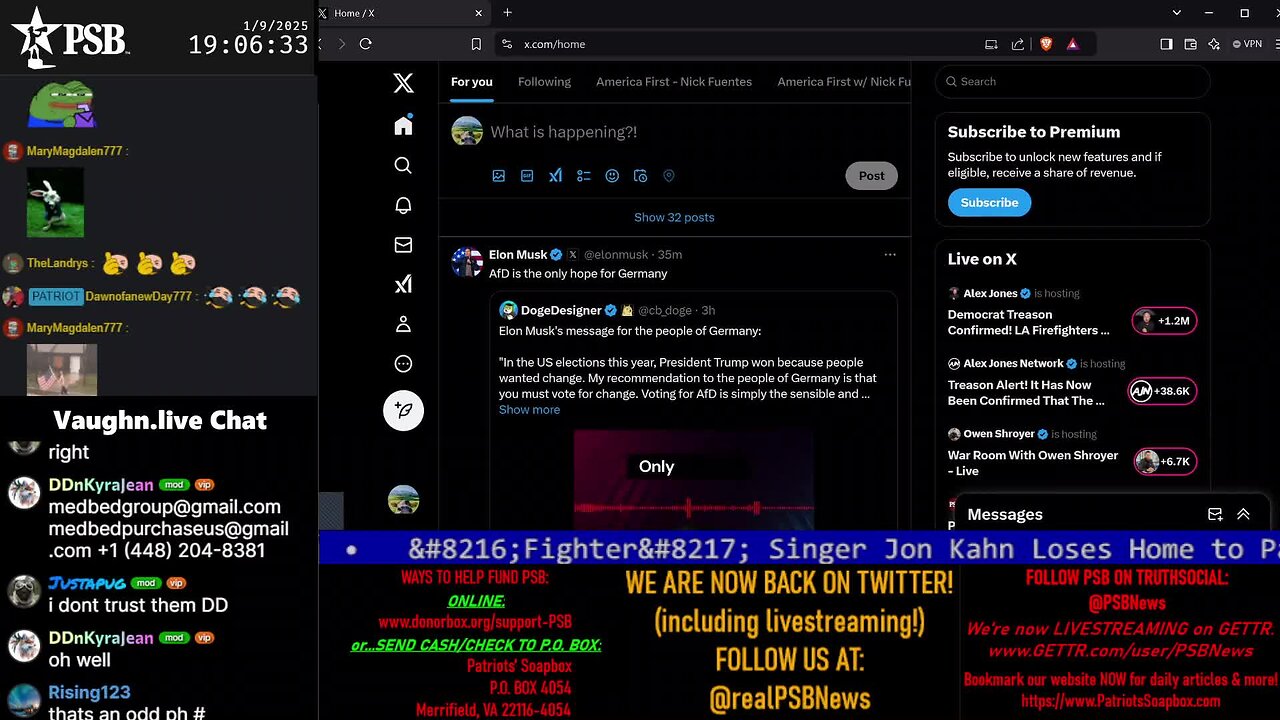
Task: Join War Room With Owen Shroyer live
Action: click(1033, 462)
